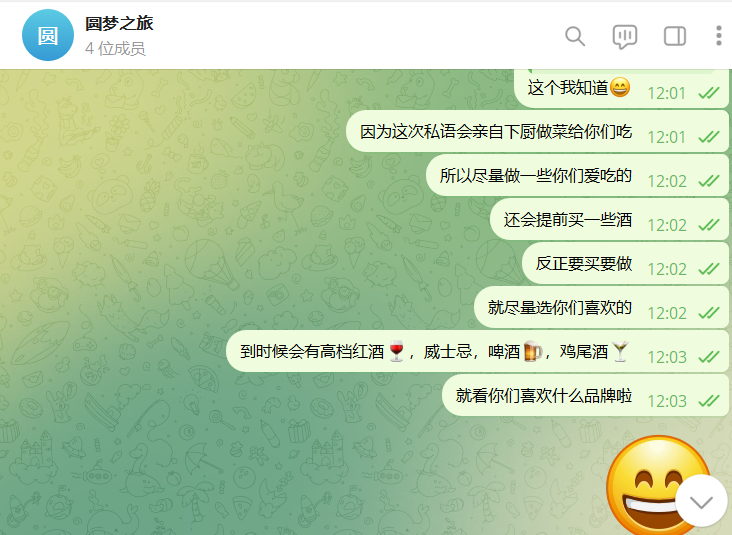Click the grinning emoji in 这个我知道 message
Screen dimensions: 732x535
(620, 87)
